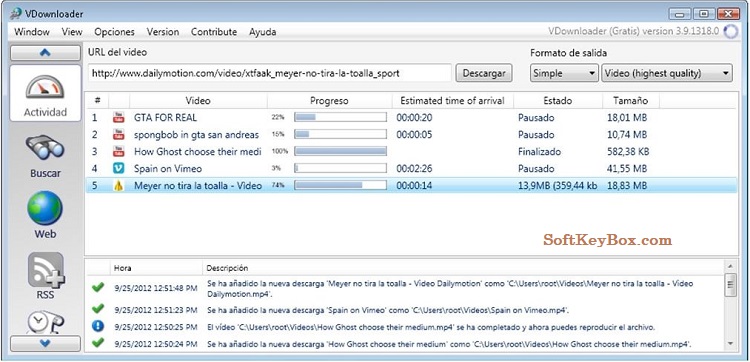This screenshot has height=362, width=750.
Task: Click the '41,55 MB' size cell
Action: pyautogui.click(x=627, y=168)
